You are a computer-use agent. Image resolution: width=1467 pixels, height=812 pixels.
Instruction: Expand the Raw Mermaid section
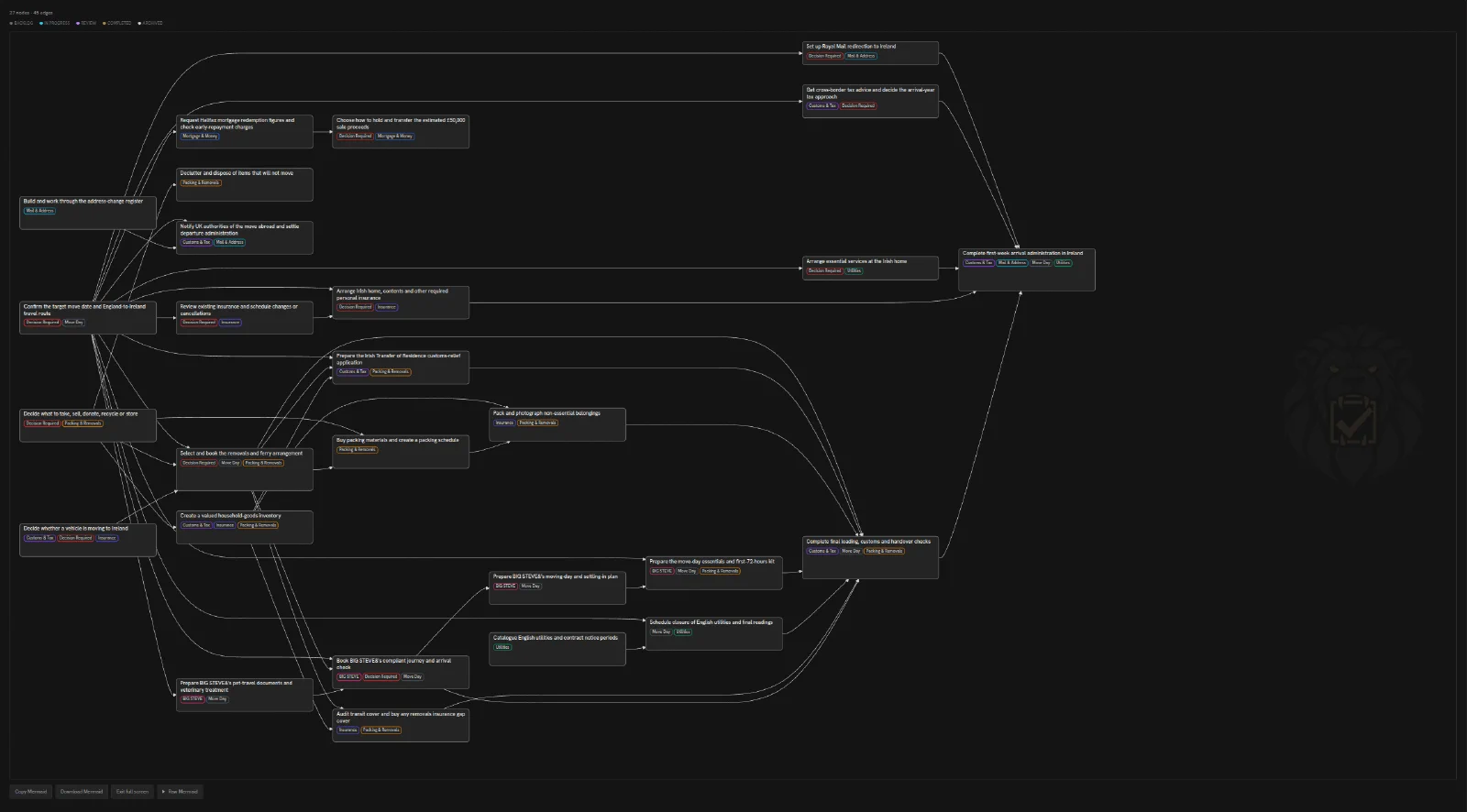(180, 792)
